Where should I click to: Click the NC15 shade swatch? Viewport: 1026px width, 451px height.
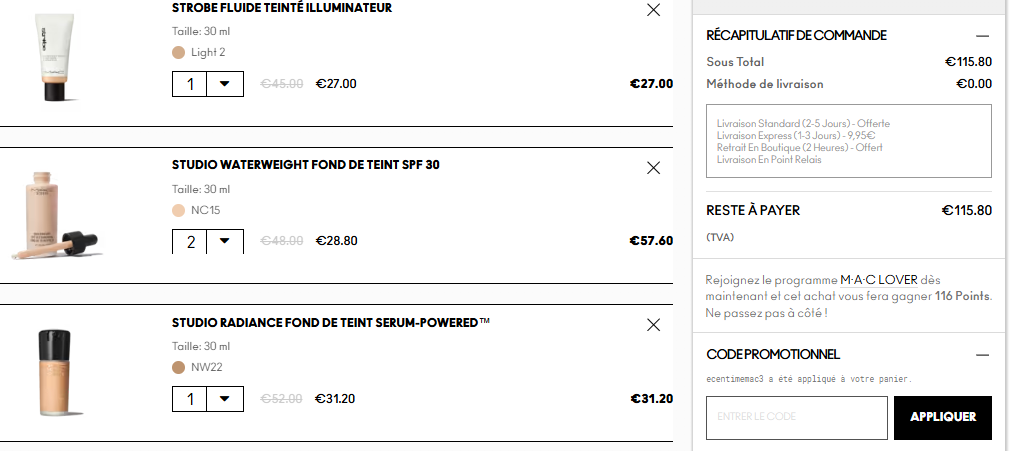pos(179,210)
